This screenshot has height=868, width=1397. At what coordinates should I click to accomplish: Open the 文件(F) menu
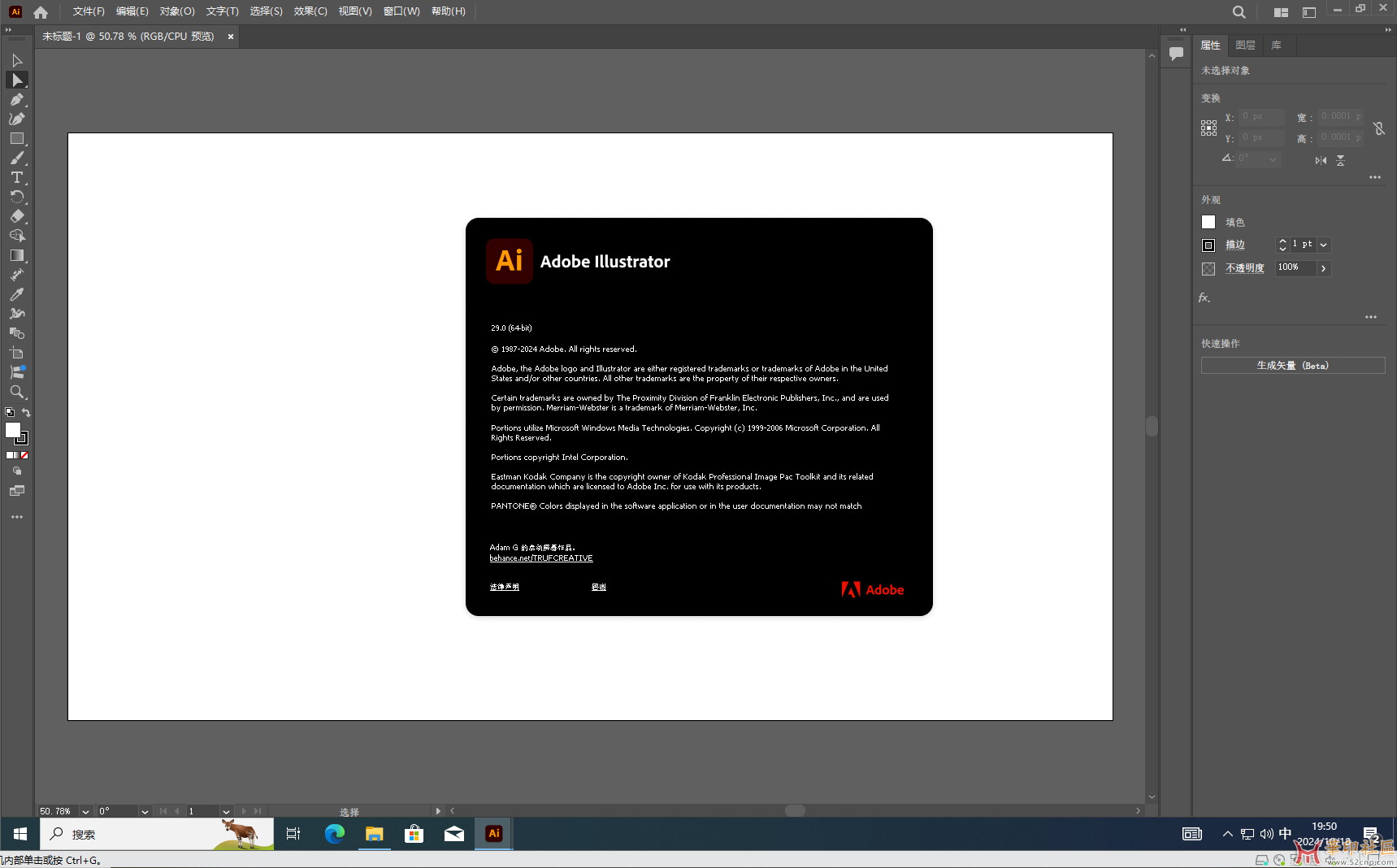tap(89, 11)
